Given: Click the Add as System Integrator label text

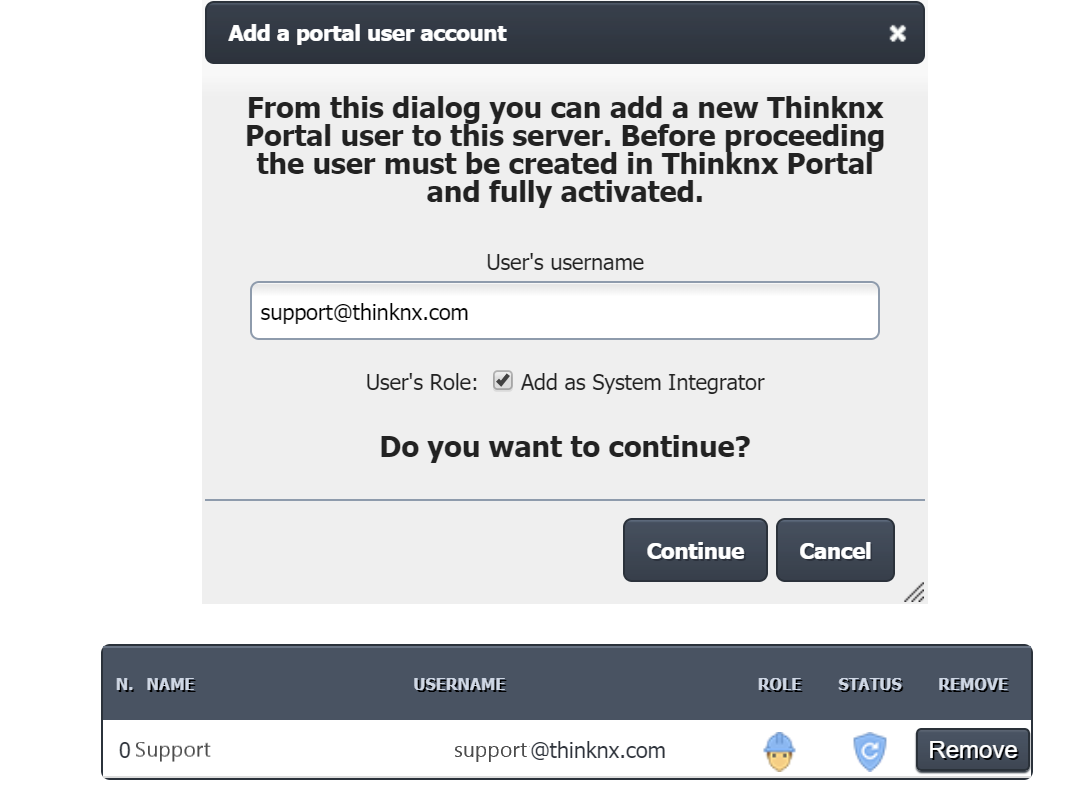Looking at the screenshot, I should [x=642, y=382].
